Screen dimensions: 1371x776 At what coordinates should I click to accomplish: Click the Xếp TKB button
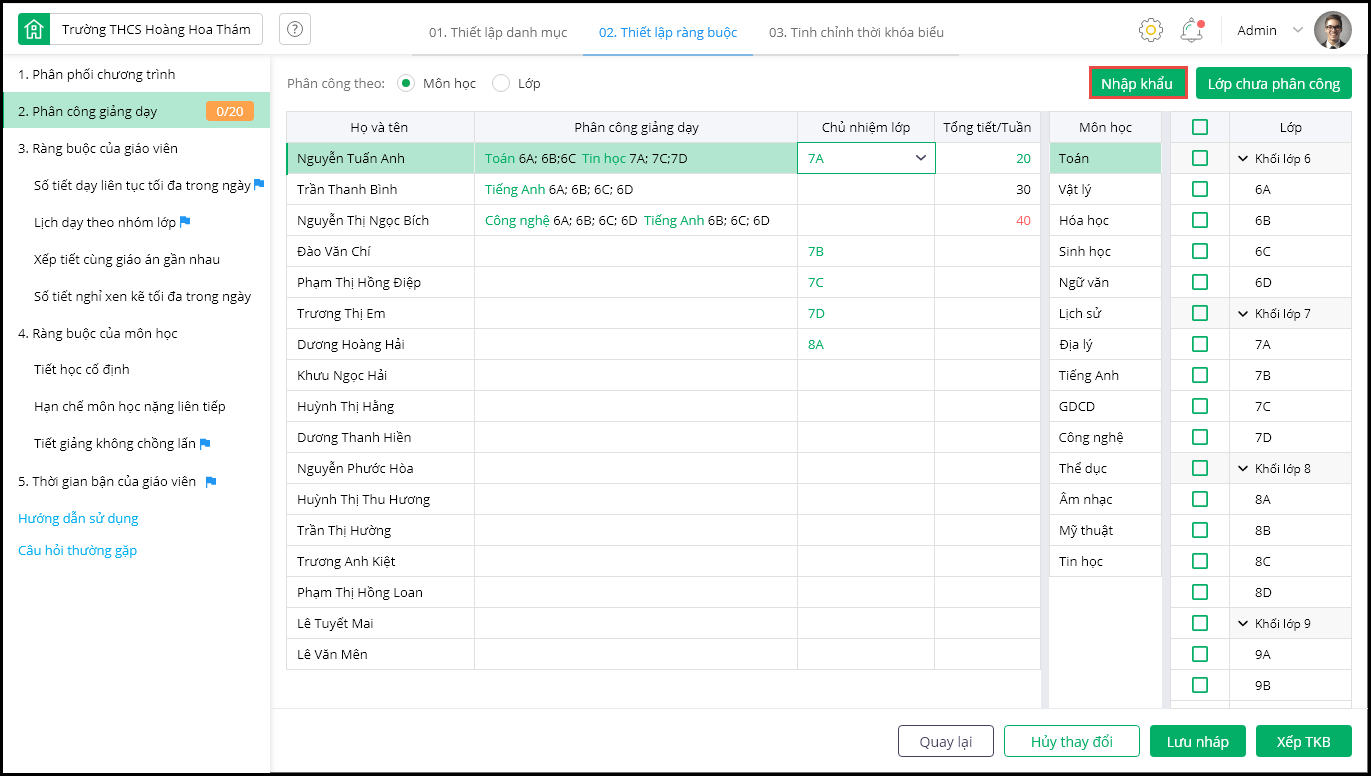1303,741
